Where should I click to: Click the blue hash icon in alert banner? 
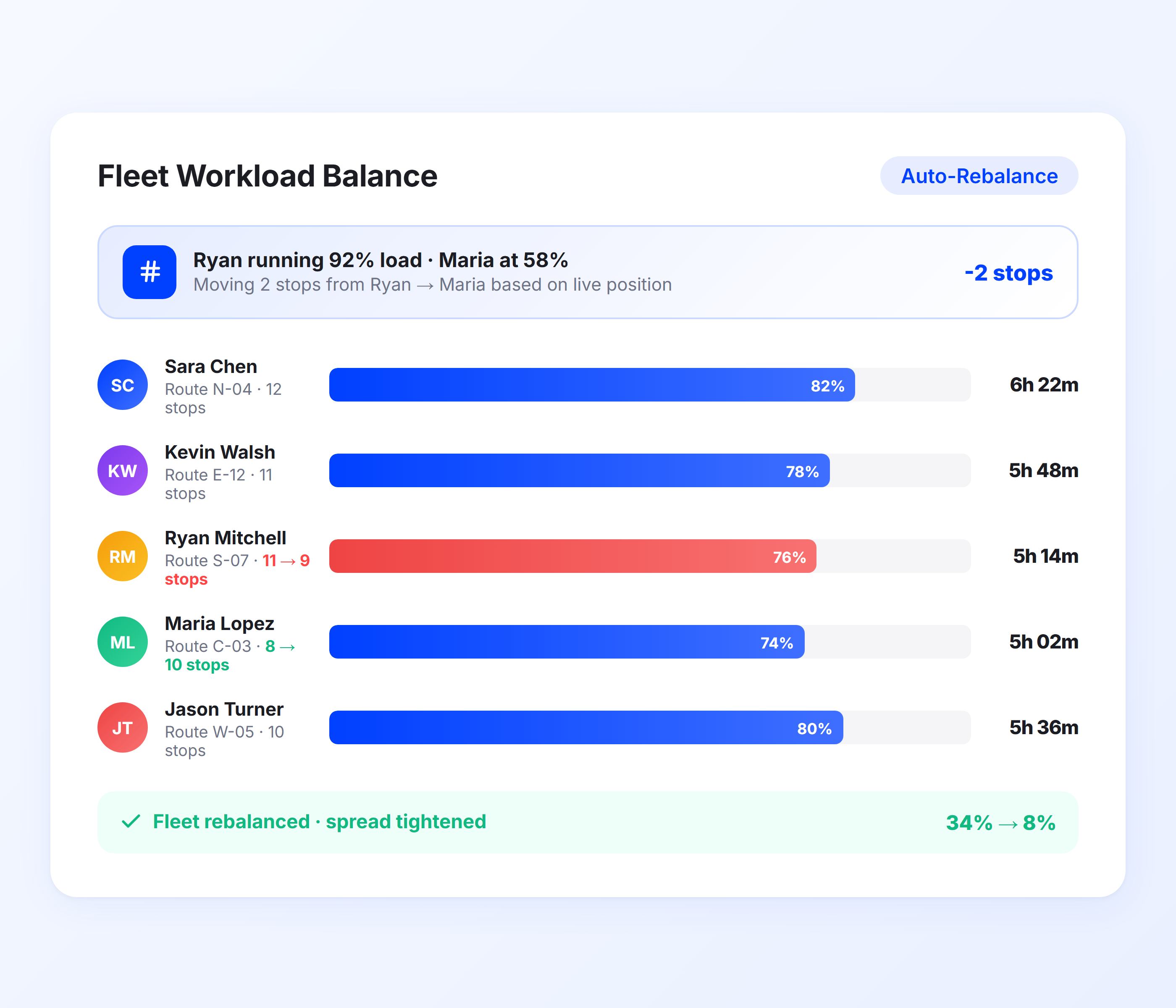coord(150,272)
